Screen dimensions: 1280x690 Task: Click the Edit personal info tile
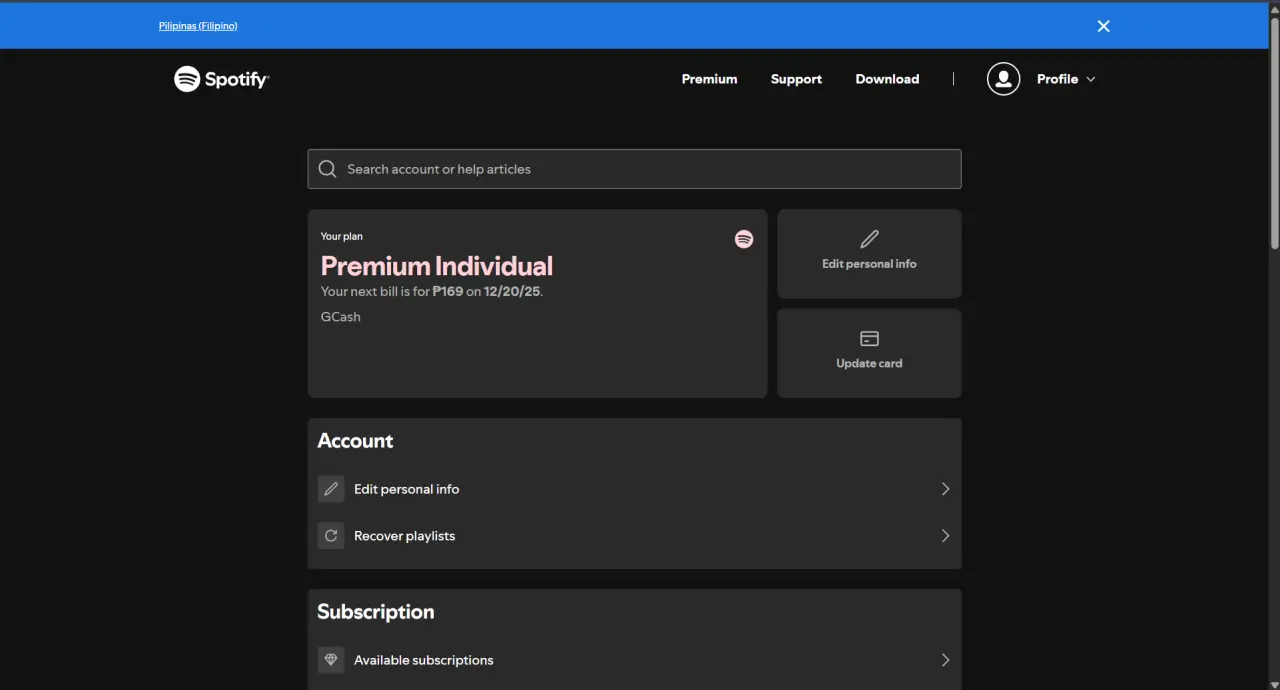pyautogui.click(x=869, y=254)
